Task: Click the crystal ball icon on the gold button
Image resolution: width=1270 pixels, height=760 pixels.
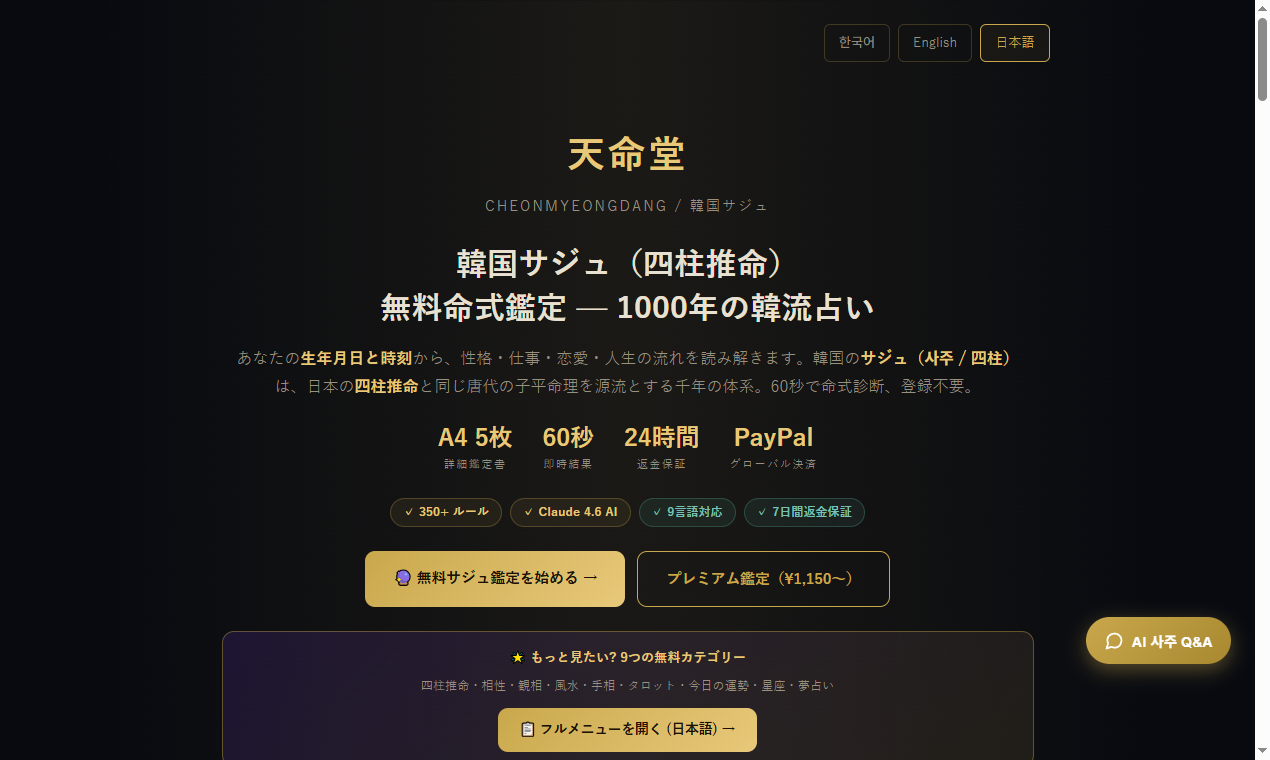Action: click(x=403, y=578)
